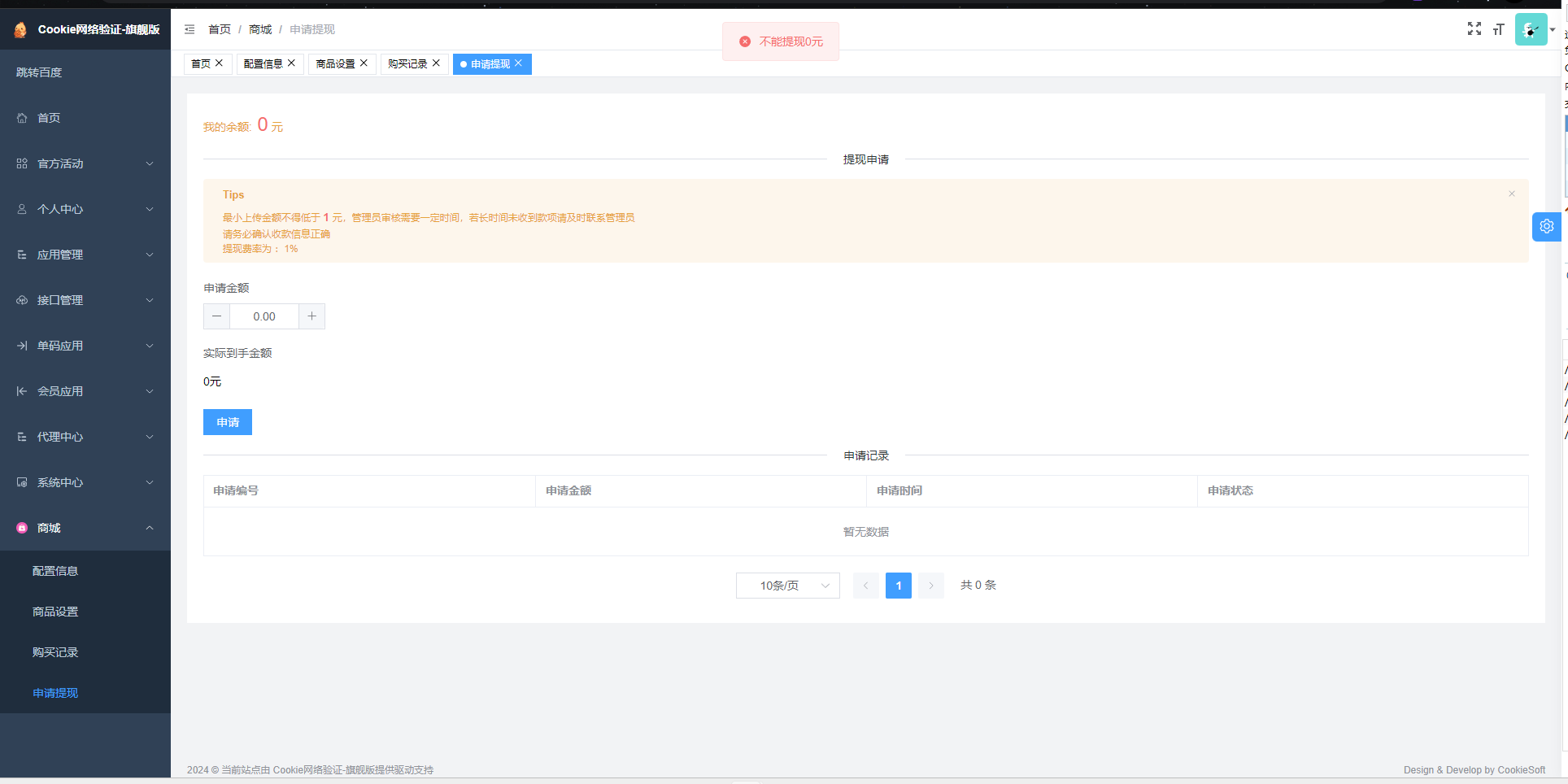Click the 暂无数据 empty table text
Image resolution: width=1568 pixels, height=784 pixels.
(866, 532)
